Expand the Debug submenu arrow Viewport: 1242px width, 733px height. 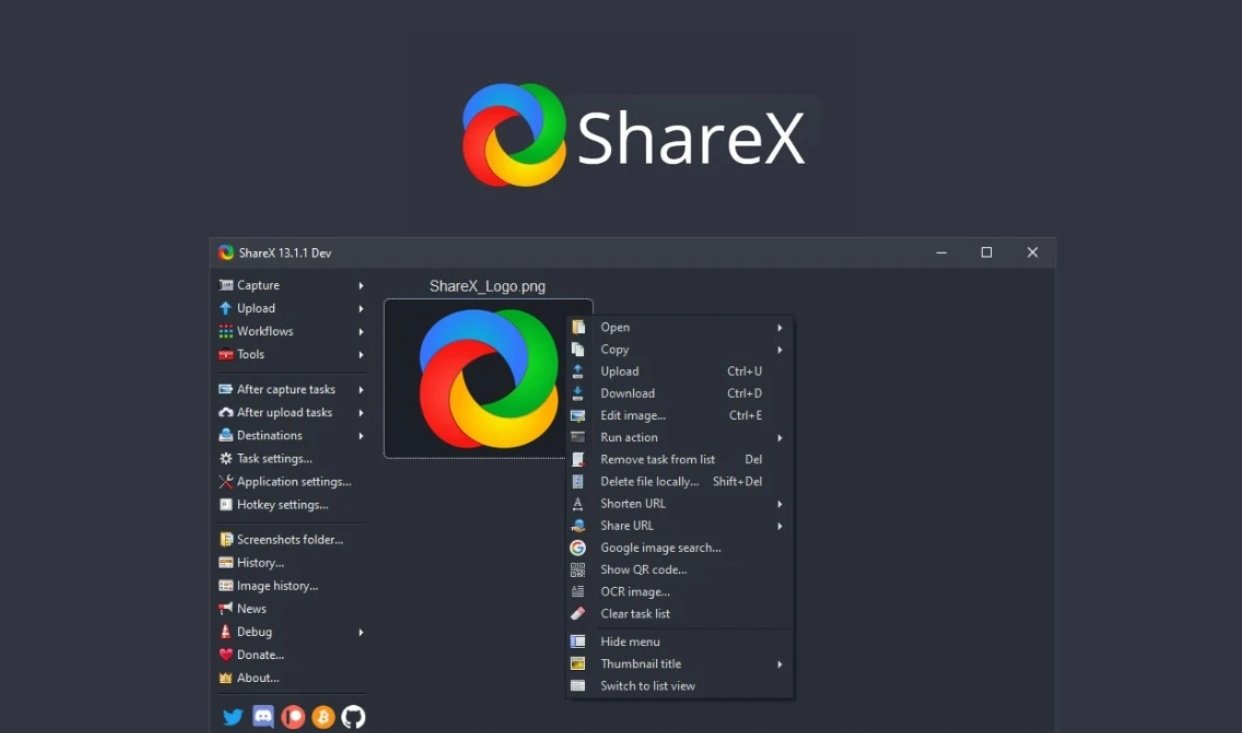(361, 632)
